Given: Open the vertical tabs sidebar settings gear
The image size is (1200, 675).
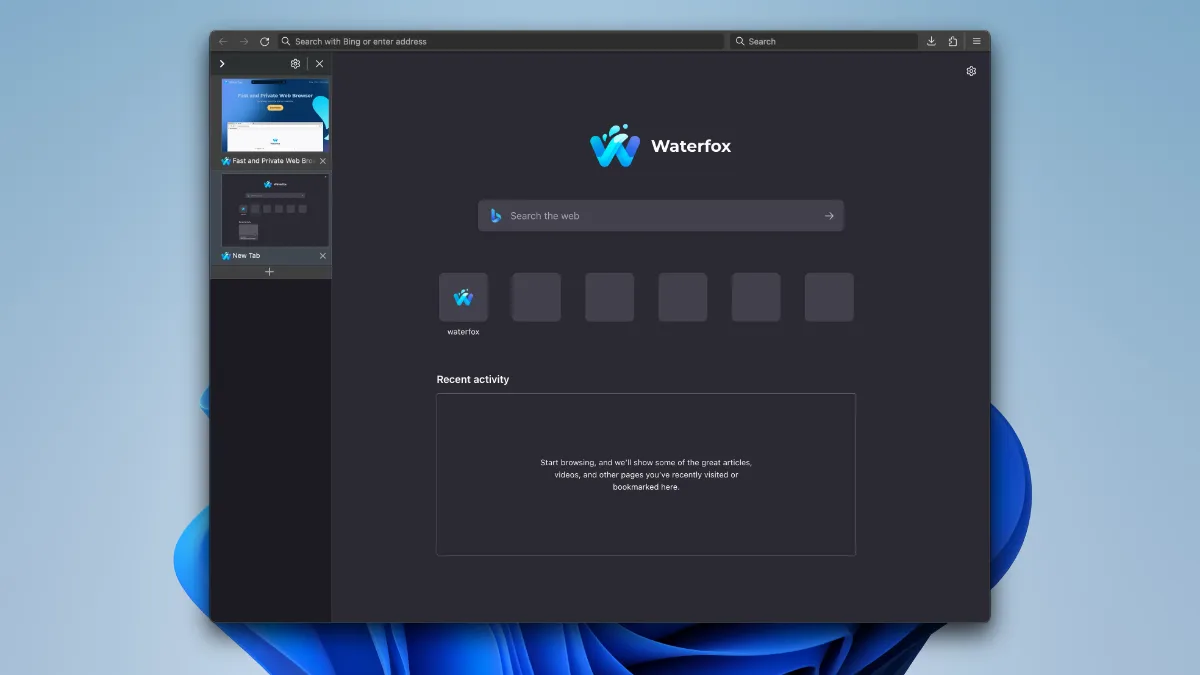Looking at the screenshot, I should 294,63.
